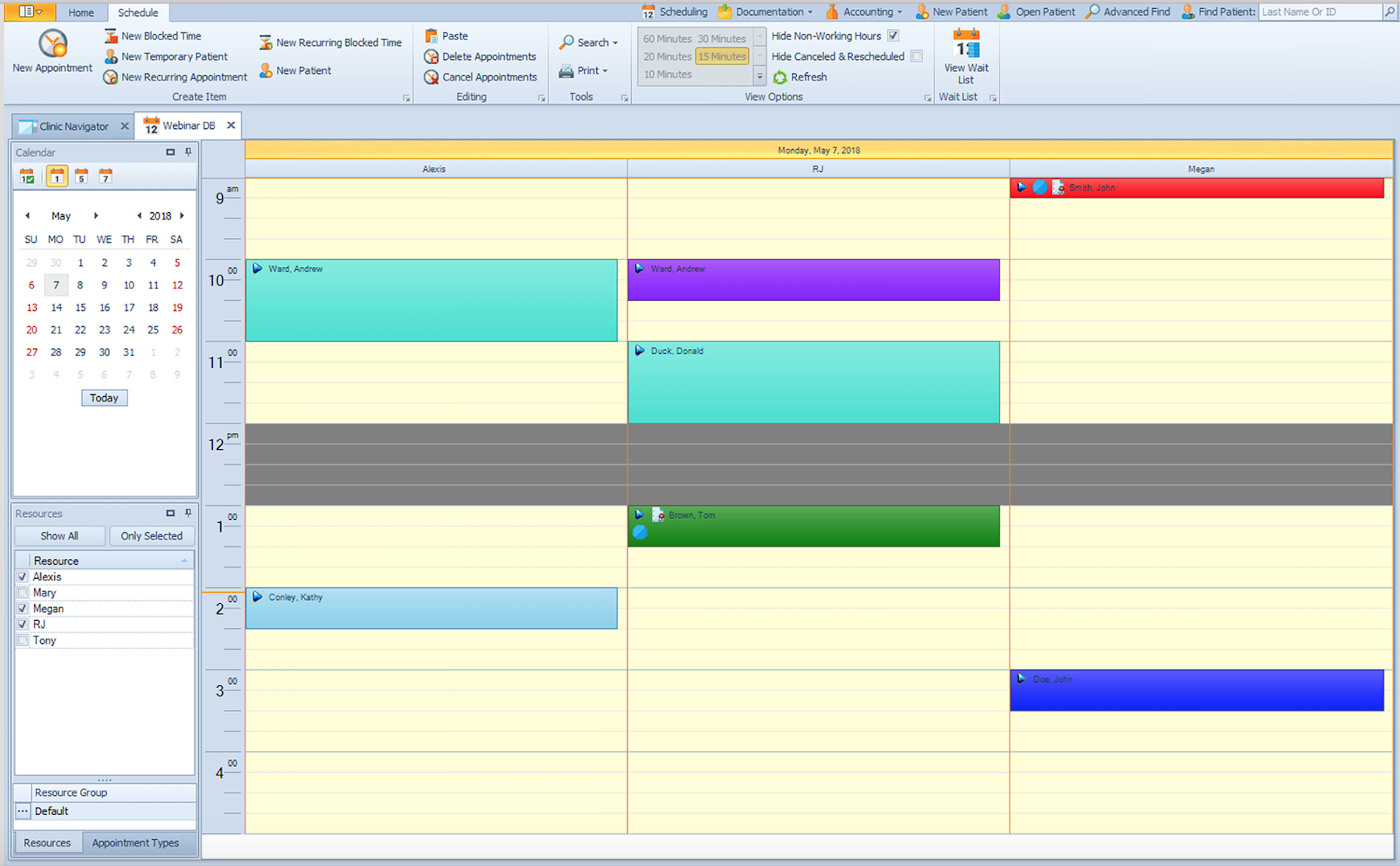The image size is (1400, 866).
Task: Switch to Appointment Types tab
Action: coord(135,843)
